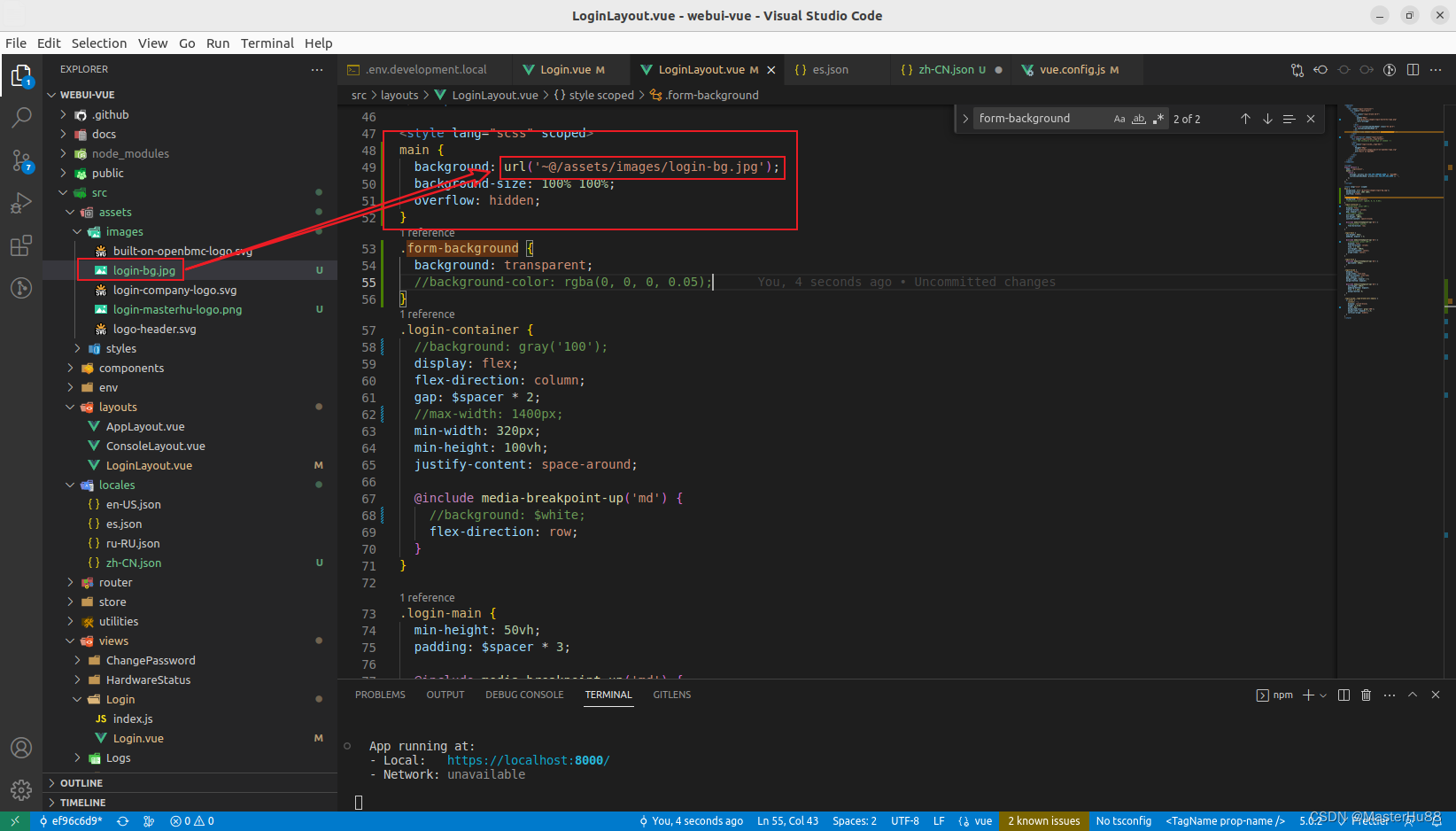
Task: Open the Terminal menu
Action: coord(267,43)
